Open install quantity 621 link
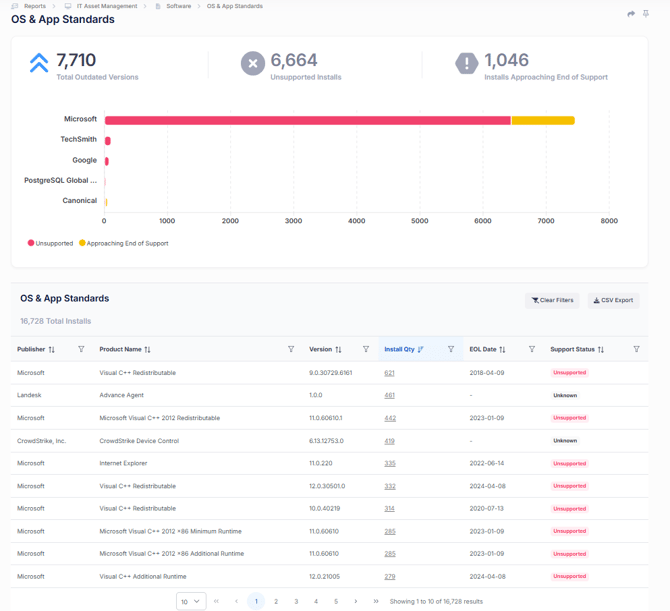670x611 pixels. coord(389,373)
